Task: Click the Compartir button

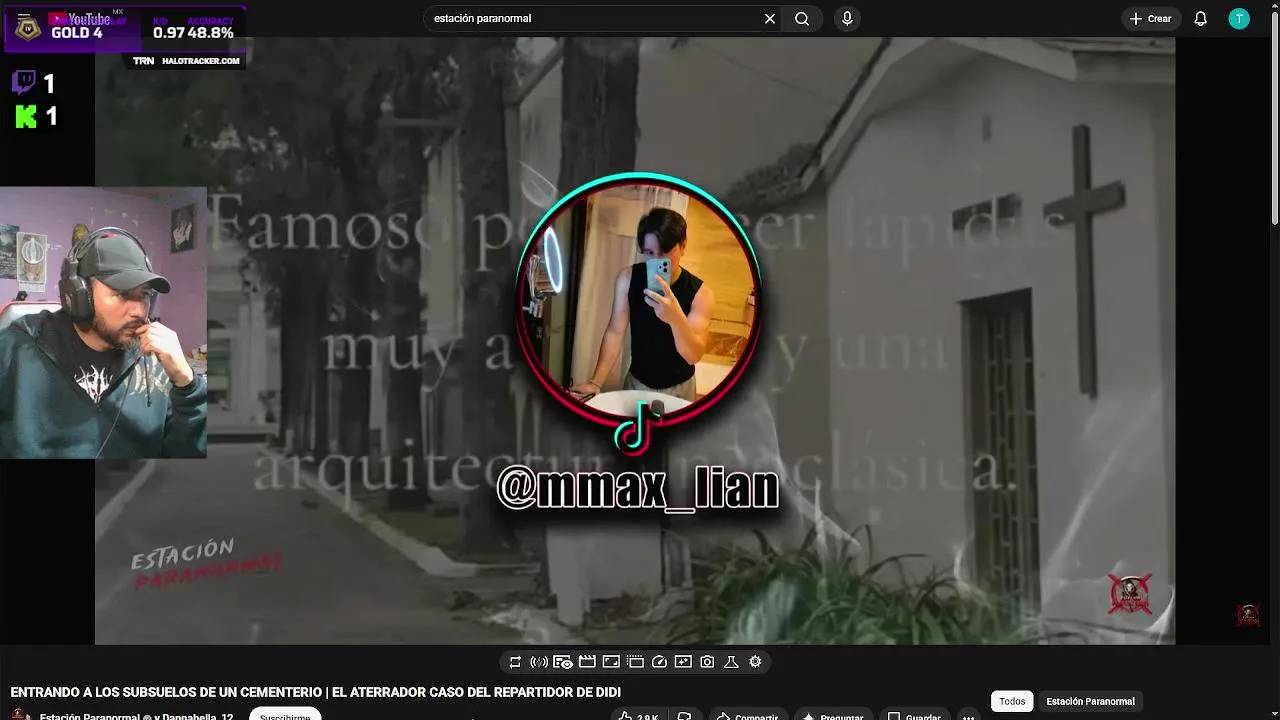Action: coord(747,716)
